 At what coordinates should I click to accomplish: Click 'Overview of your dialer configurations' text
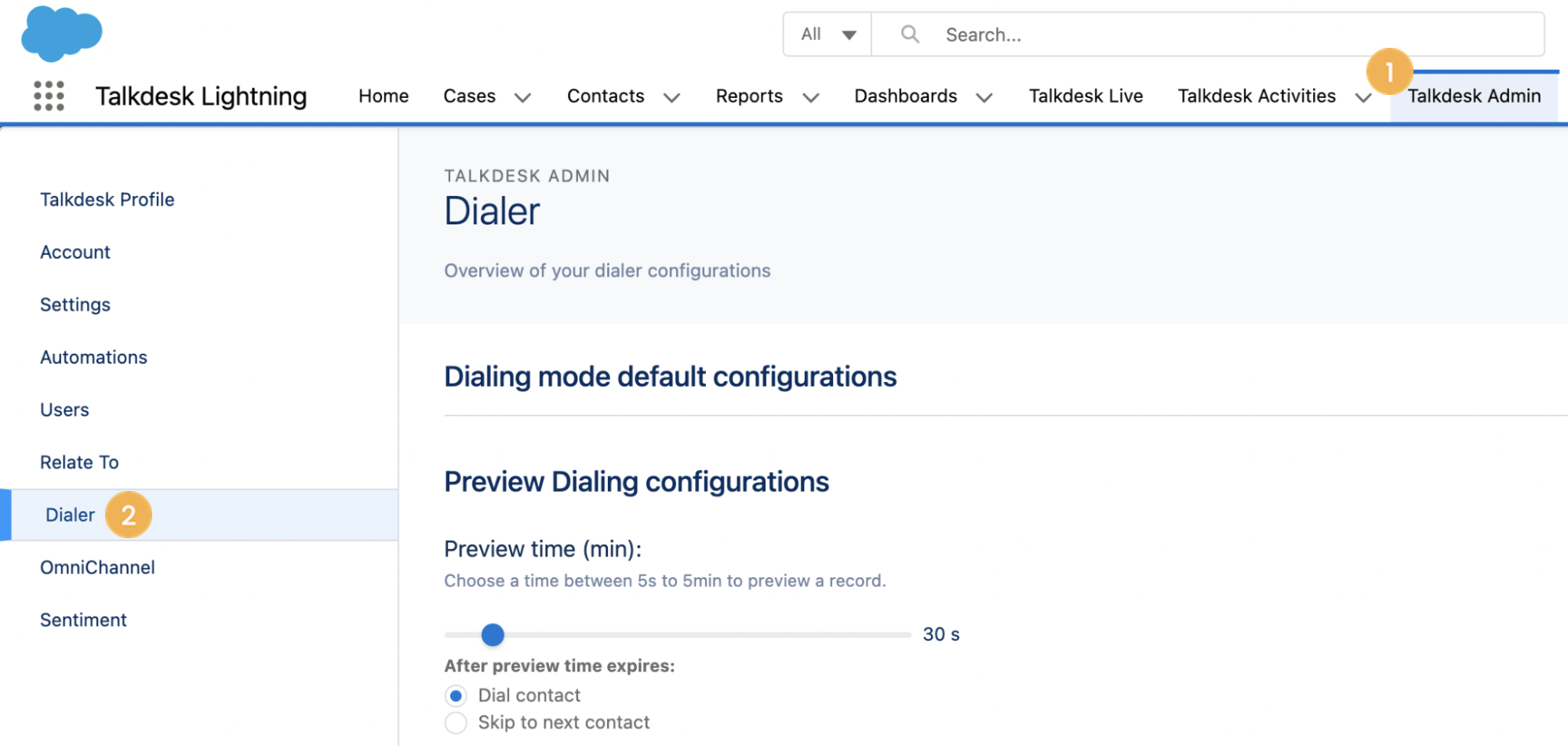607,271
